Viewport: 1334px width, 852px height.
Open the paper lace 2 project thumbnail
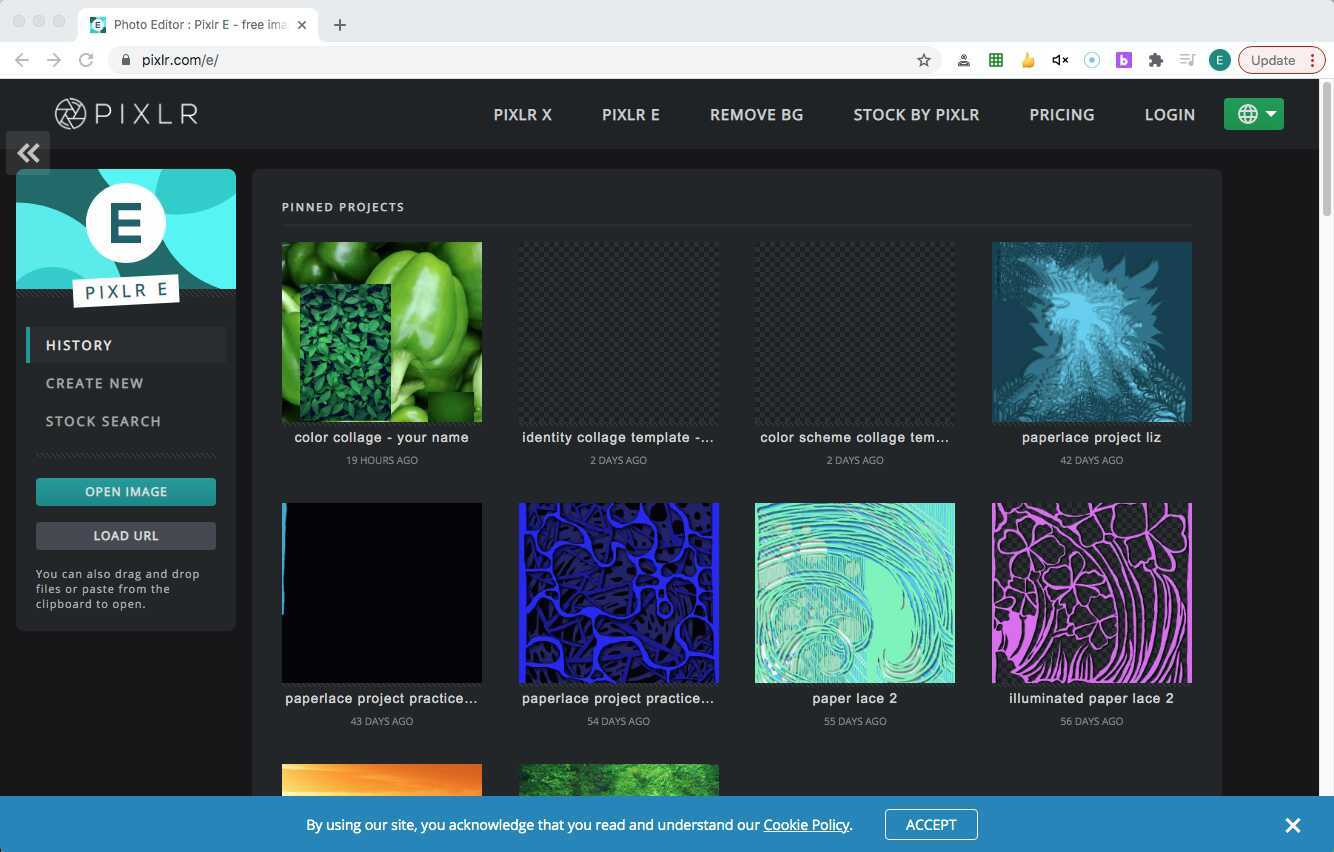854,592
